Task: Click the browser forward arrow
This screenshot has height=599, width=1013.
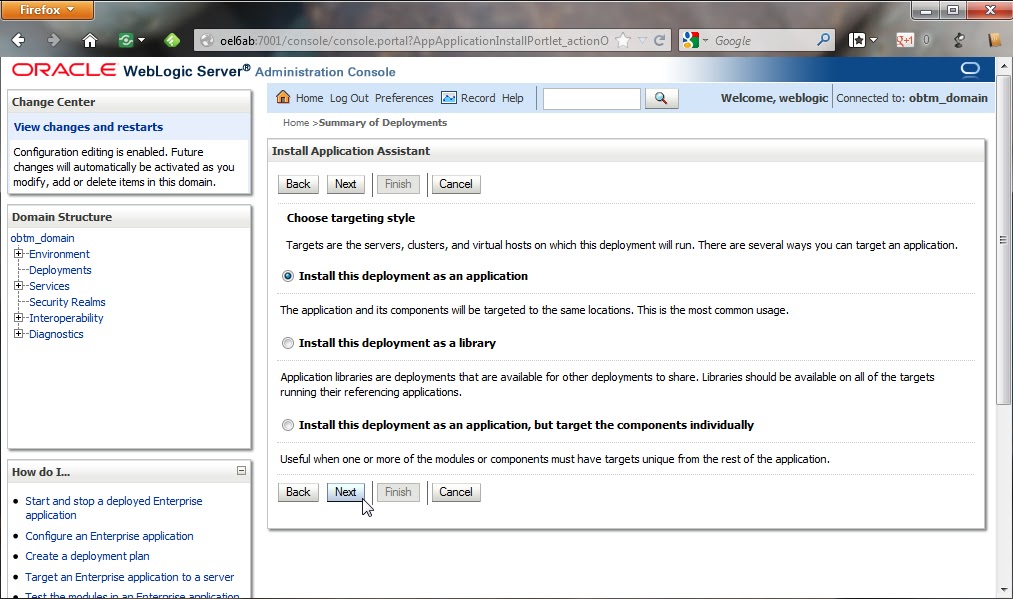Action: click(54, 40)
